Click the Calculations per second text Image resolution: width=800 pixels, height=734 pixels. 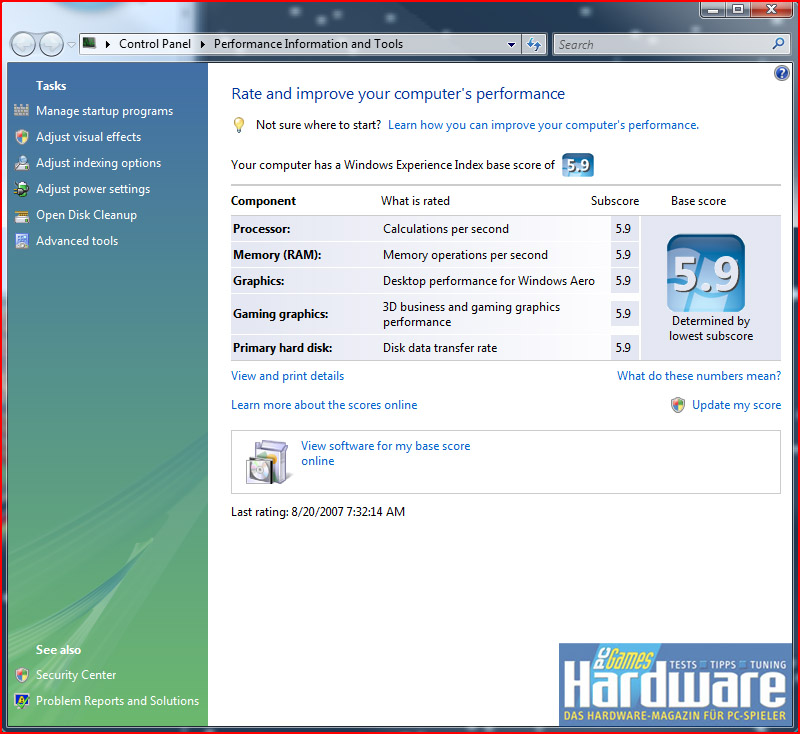446,229
